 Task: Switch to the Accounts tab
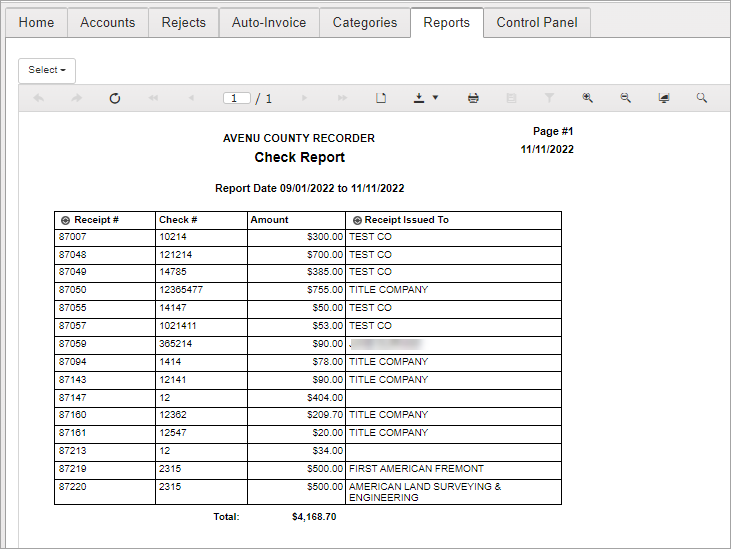point(108,22)
